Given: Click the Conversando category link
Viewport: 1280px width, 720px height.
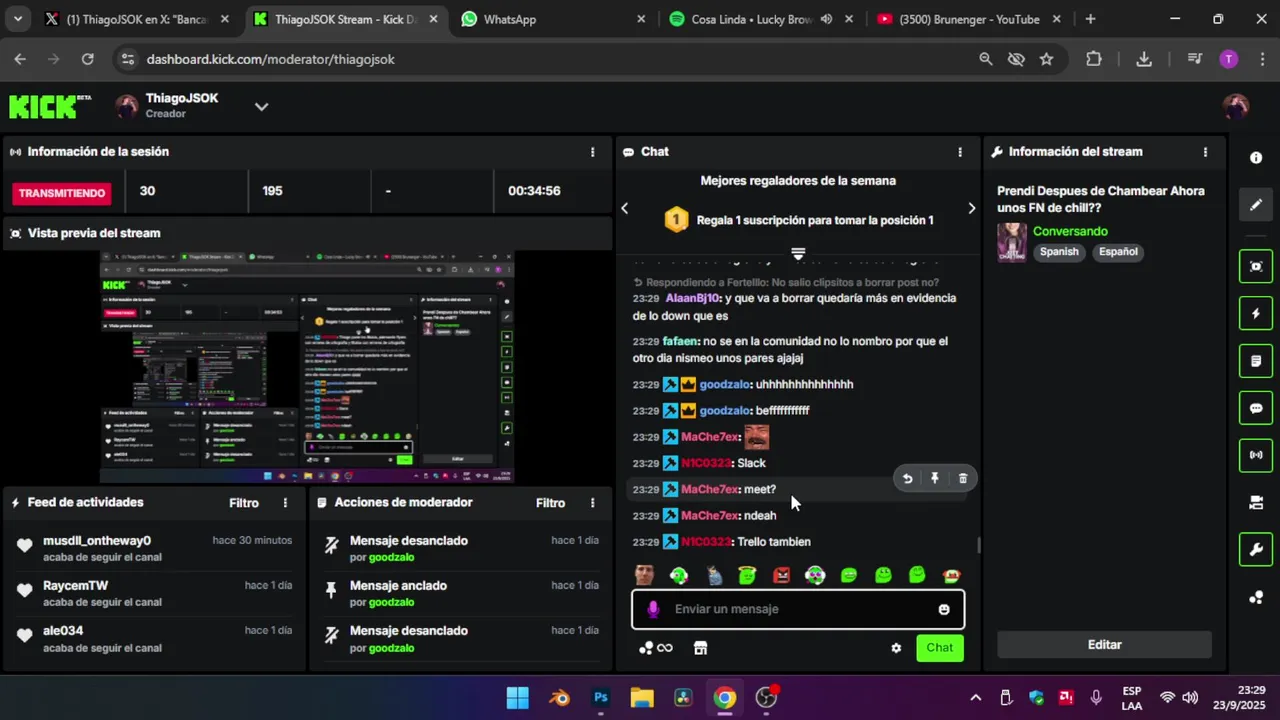Looking at the screenshot, I should (1070, 231).
